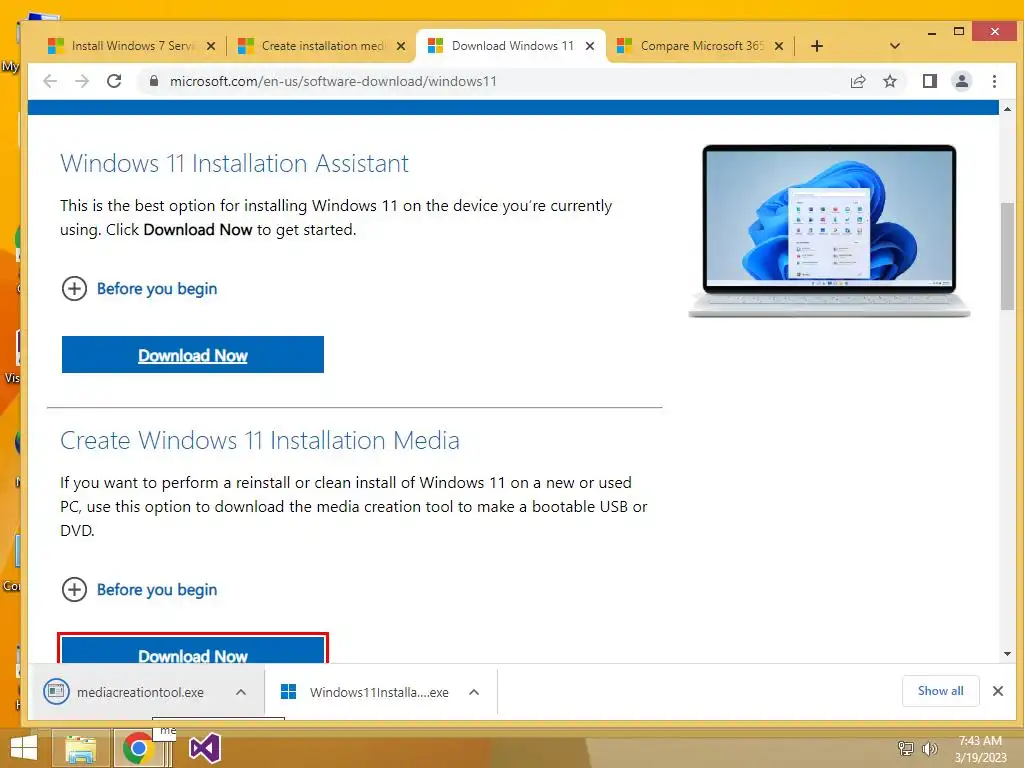Expand options for mediacreationtool.exe download
The width and height of the screenshot is (1024, 768).
[241, 692]
